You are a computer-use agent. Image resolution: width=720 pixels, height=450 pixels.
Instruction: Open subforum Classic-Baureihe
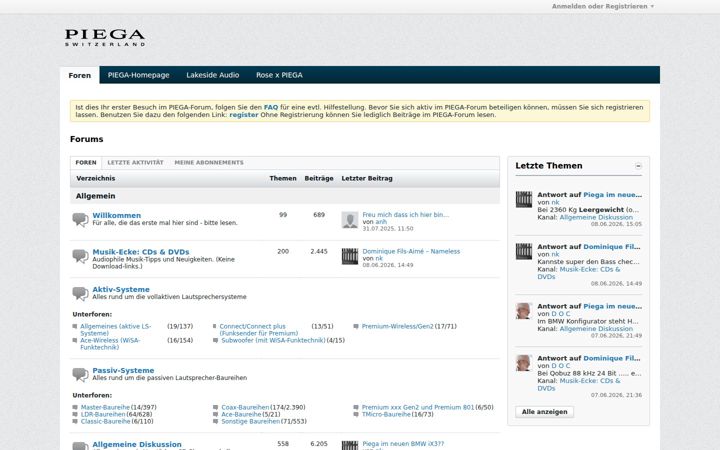pos(105,421)
